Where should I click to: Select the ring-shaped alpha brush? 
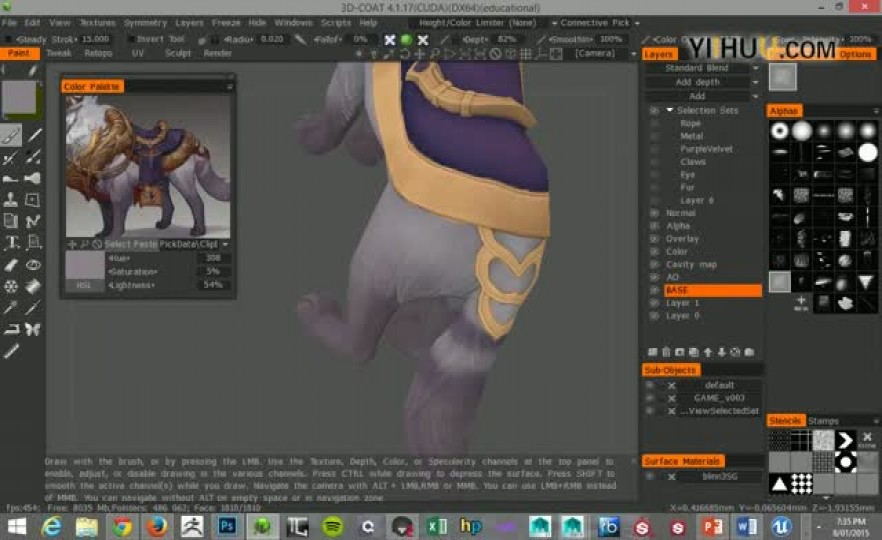[x=780, y=131]
